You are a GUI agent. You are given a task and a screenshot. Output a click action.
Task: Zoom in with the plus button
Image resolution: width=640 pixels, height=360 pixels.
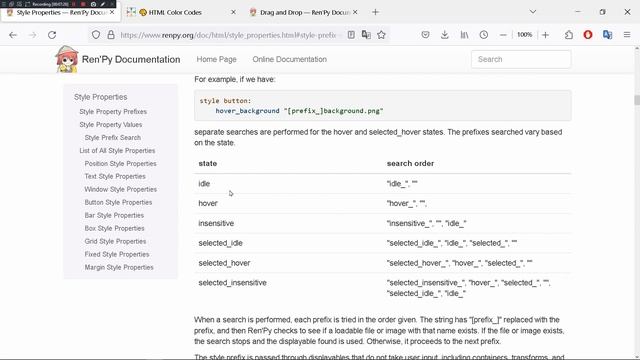545,35
